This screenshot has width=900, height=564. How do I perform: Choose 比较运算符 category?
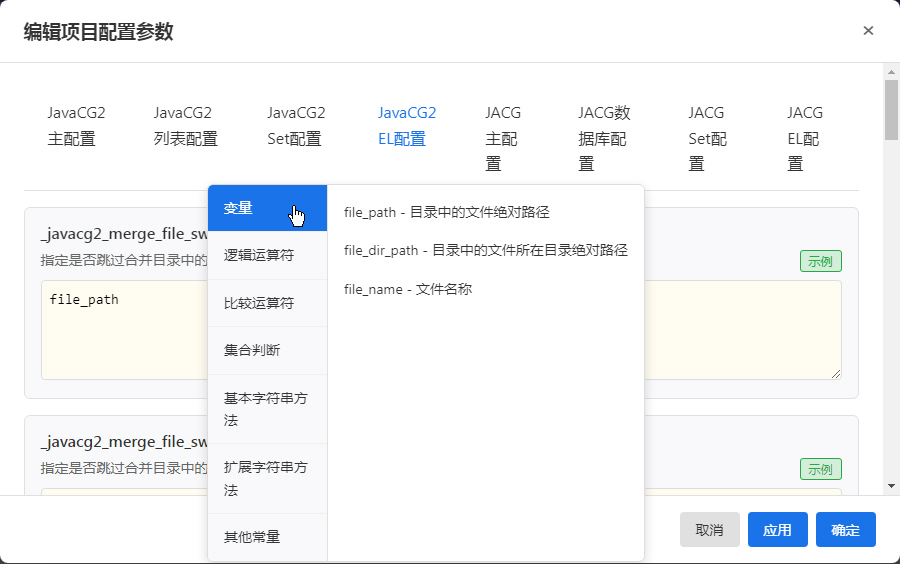(267, 303)
